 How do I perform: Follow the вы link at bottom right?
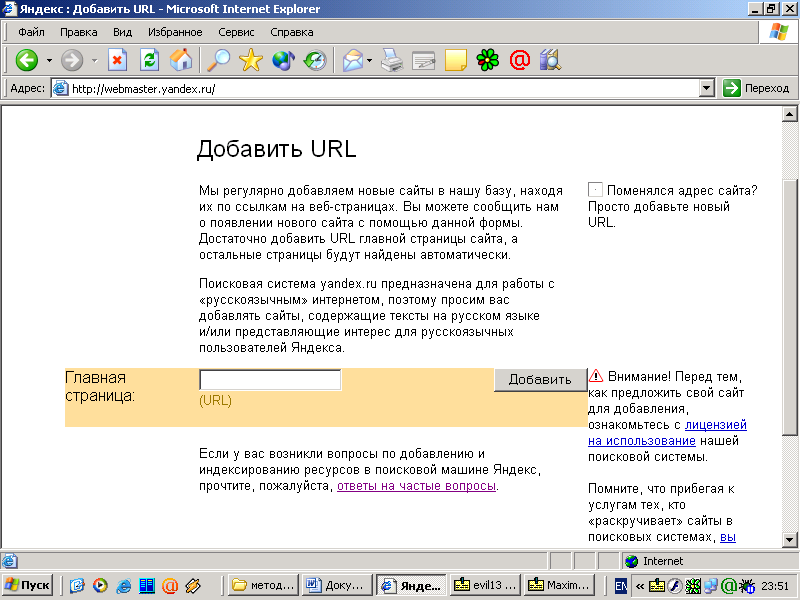(x=728, y=537)
